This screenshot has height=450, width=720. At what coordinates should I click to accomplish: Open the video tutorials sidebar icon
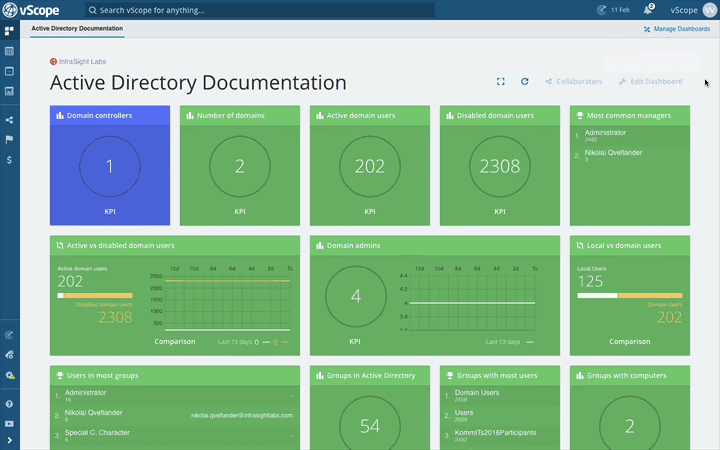[9, 424]
